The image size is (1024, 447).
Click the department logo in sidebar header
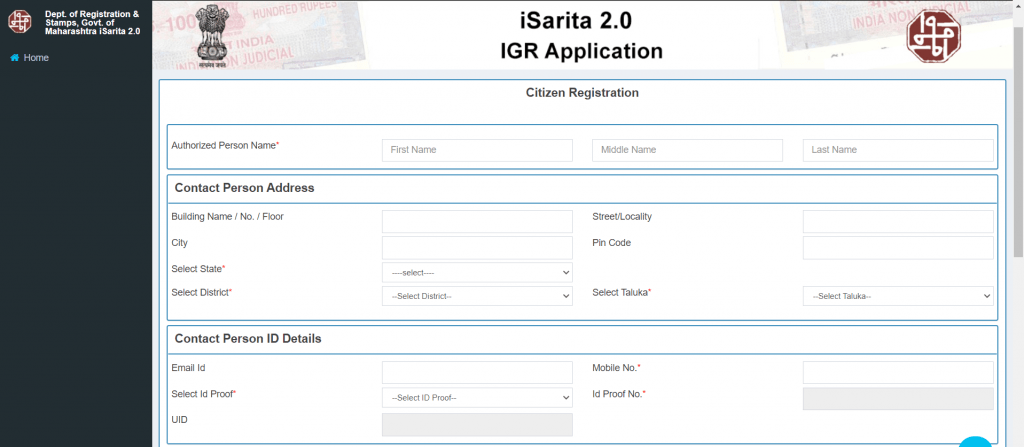(20, 22)
